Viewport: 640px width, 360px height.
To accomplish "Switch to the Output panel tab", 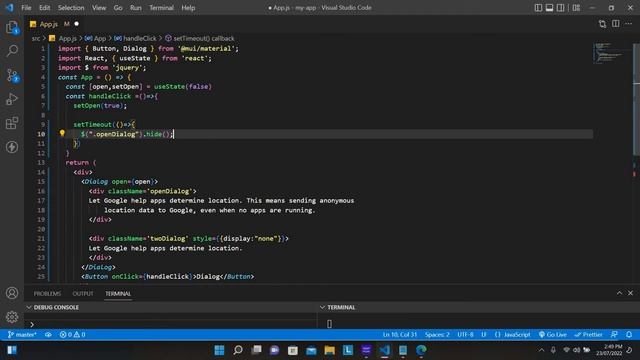I will coord(83,293).
